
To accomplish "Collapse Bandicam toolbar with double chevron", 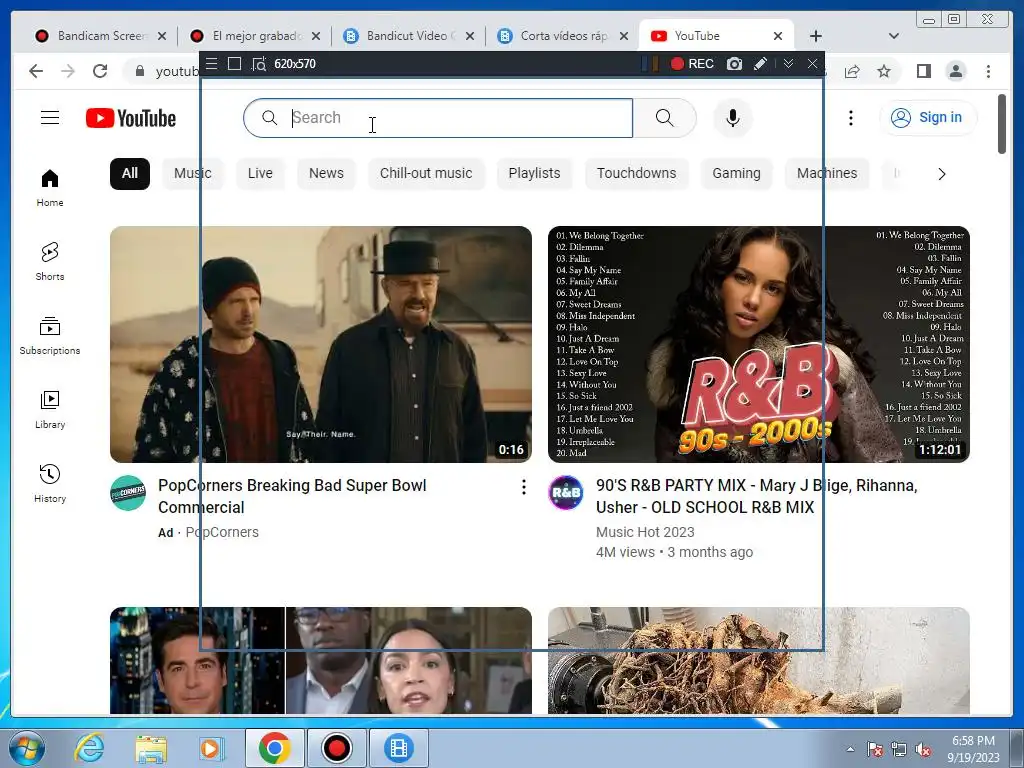I will pyautogui.click(x=788, y=64).
